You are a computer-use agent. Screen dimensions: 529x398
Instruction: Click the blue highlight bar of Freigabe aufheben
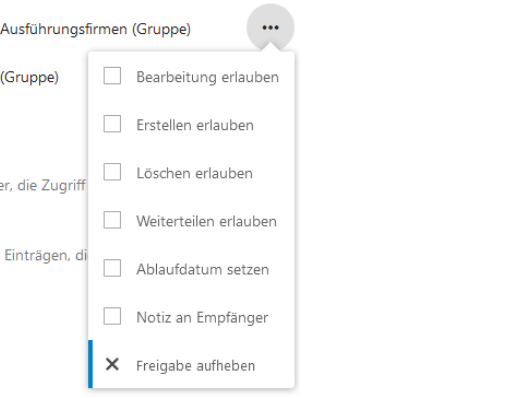(90, 364)
